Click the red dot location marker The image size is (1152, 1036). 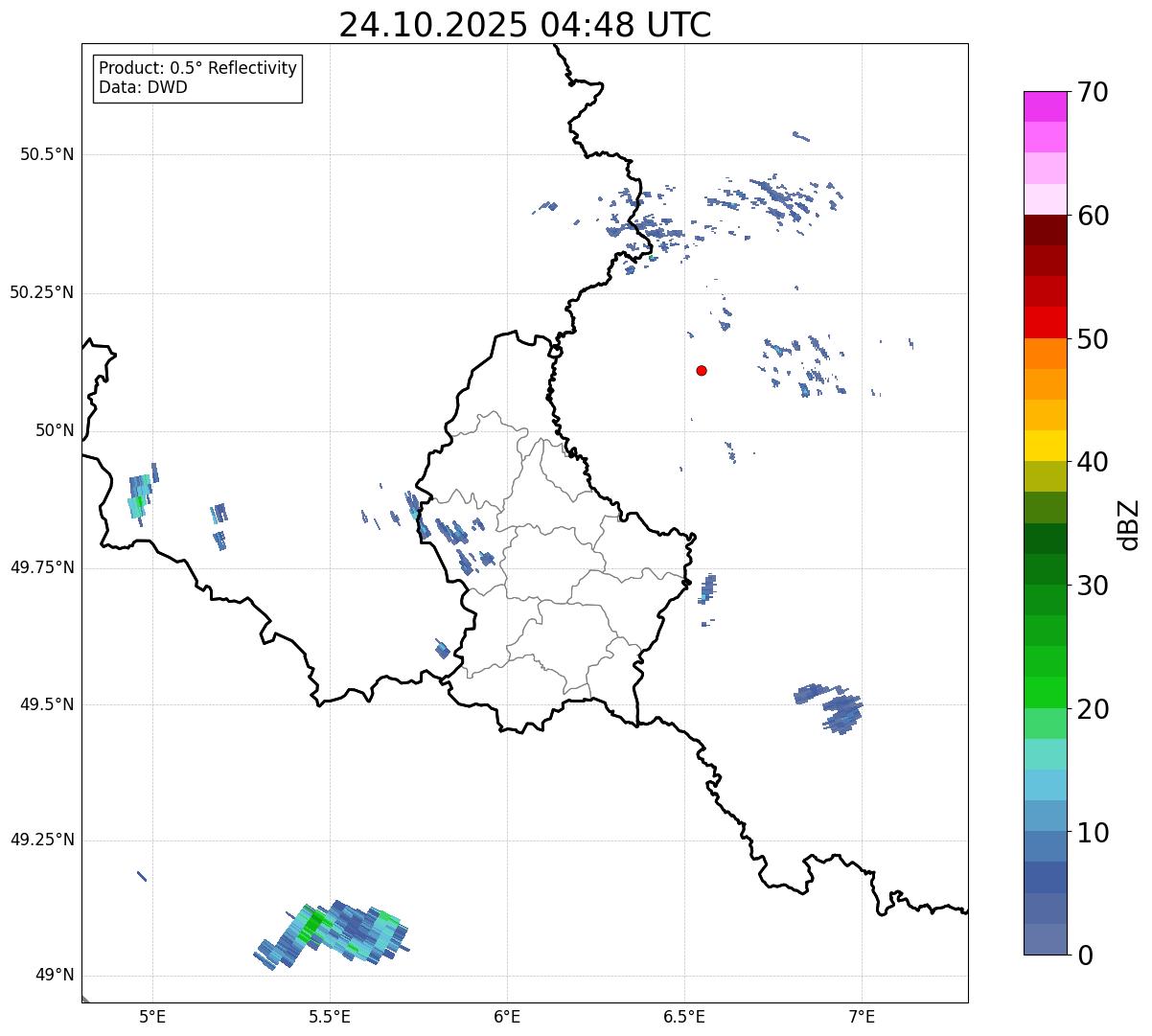pos(702,370)
